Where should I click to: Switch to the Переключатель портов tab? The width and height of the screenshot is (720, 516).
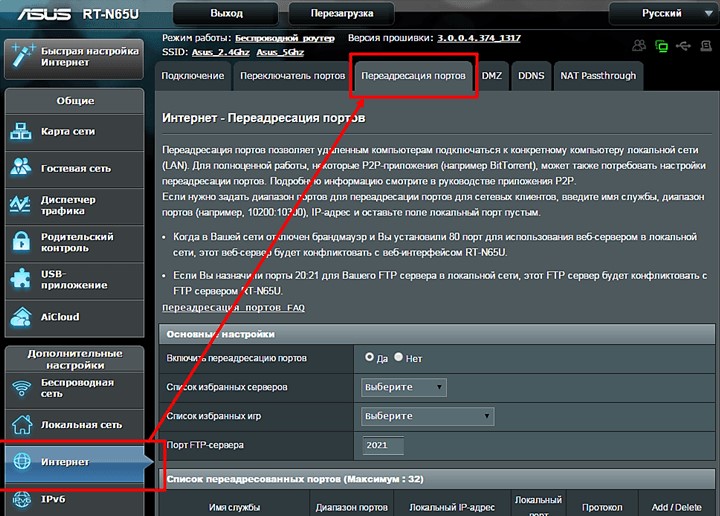point(292,76)
